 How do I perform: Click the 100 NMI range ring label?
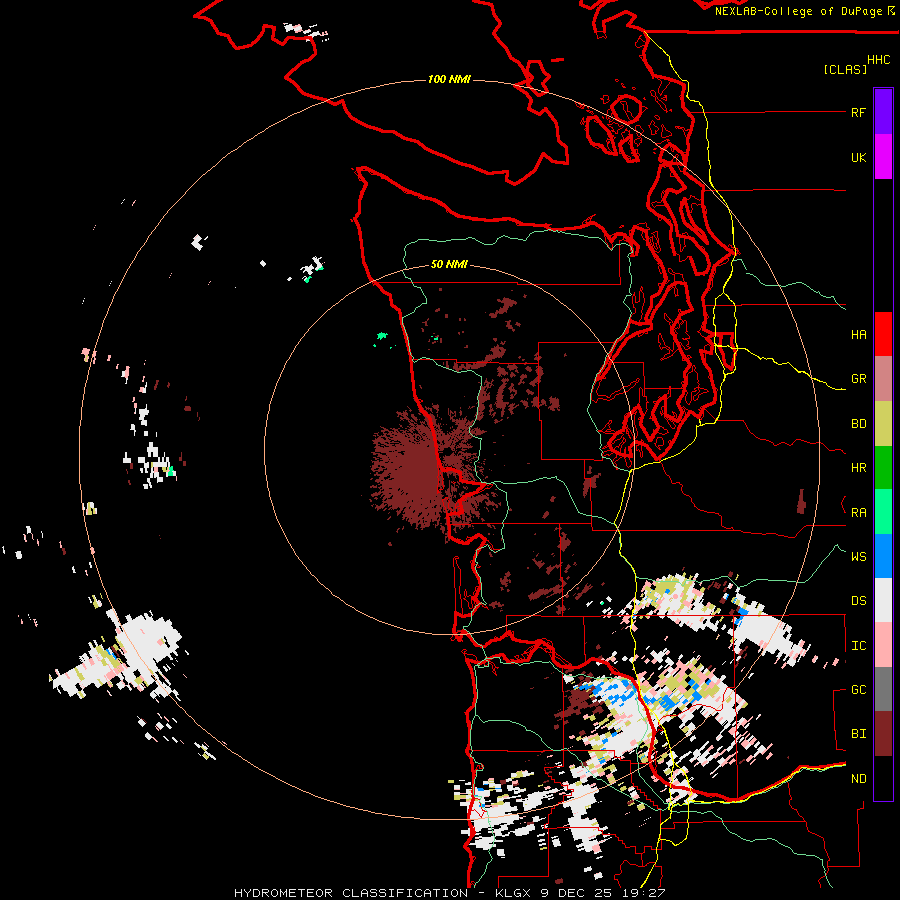(x=449, y=79)
